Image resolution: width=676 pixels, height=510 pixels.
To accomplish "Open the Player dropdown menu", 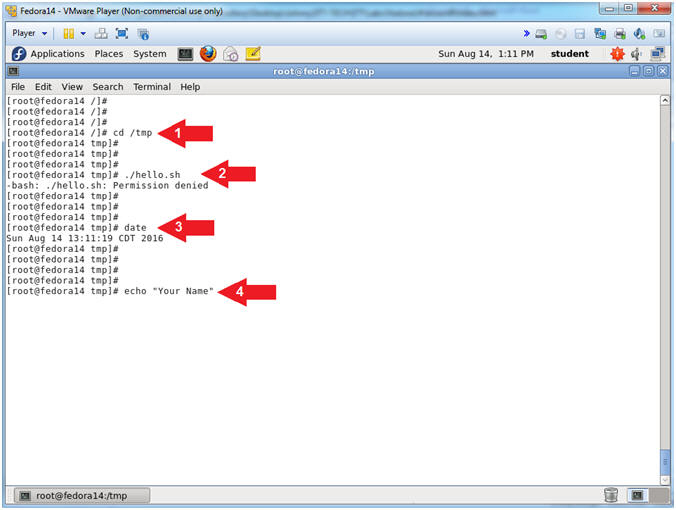I will [29, 33].
